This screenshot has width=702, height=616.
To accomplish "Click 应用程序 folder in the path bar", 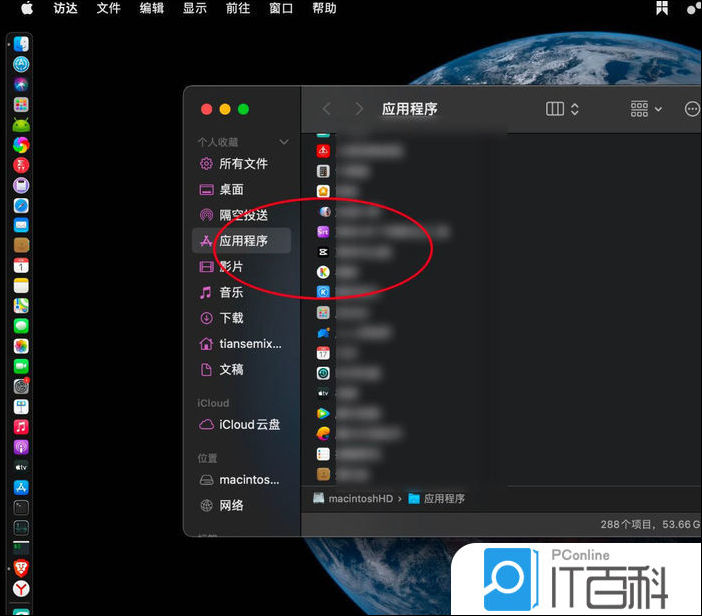I will [437, 498].
